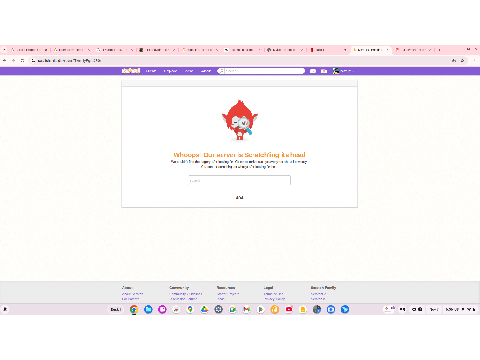Viewport: 480px width, 360px height.
Task: Focus the search field in the purple navbar
Action: pos(261,71)
